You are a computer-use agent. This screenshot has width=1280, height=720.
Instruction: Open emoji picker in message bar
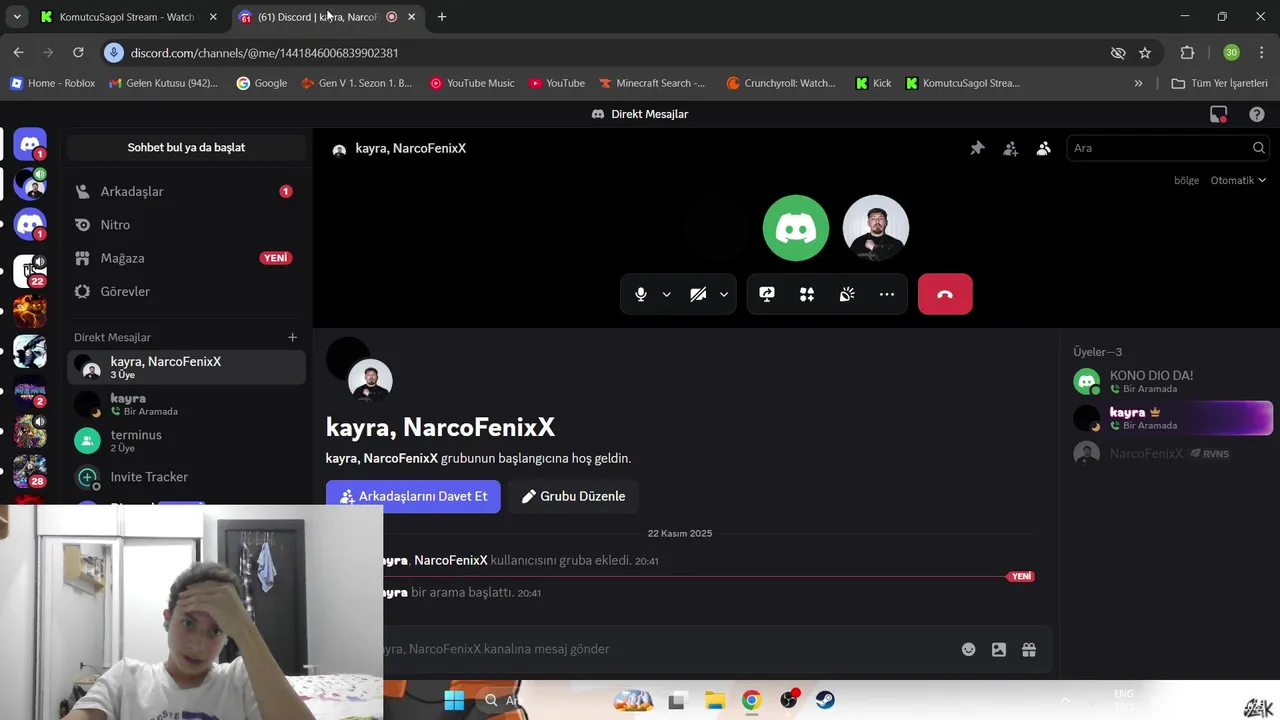point(968,649)
